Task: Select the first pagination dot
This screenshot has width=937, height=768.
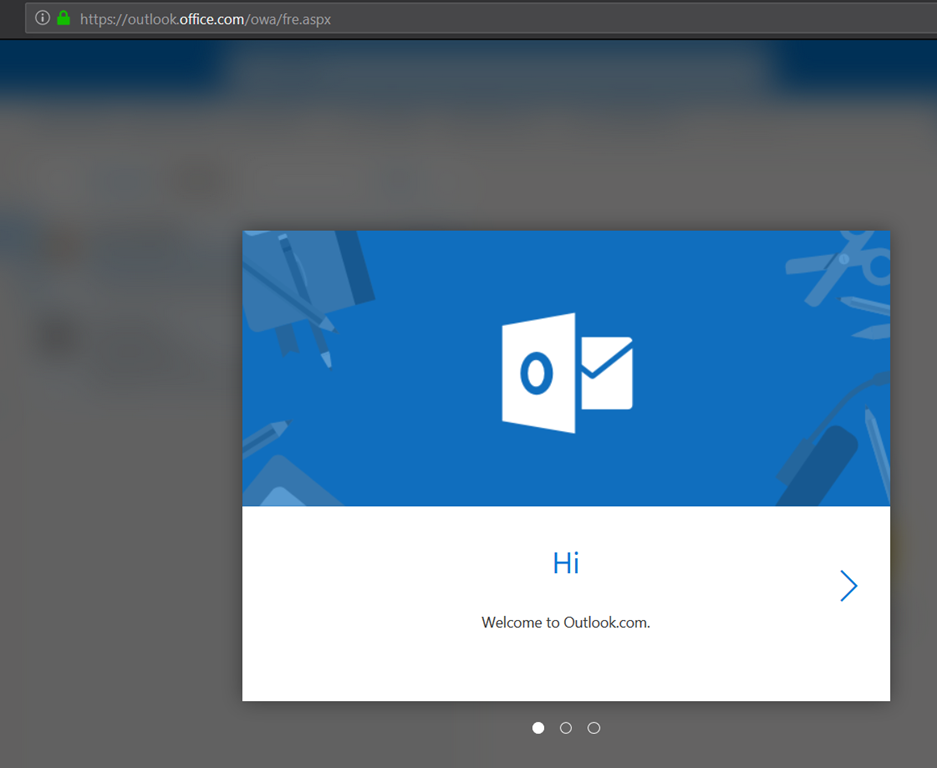Action: (538, 727)
